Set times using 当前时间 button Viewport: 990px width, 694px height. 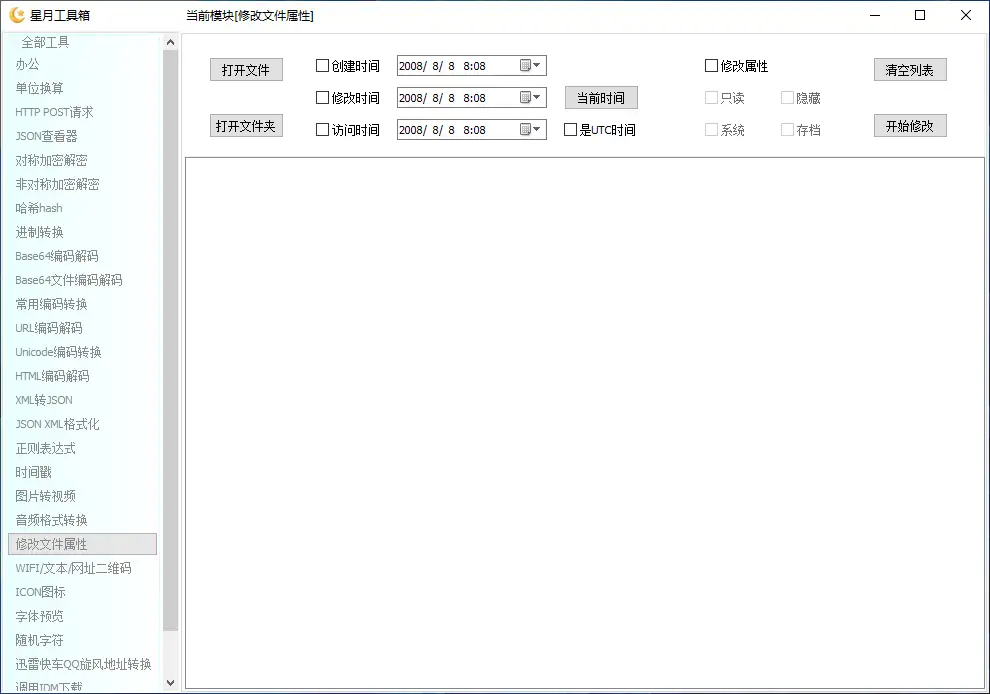tap(601, 98)
